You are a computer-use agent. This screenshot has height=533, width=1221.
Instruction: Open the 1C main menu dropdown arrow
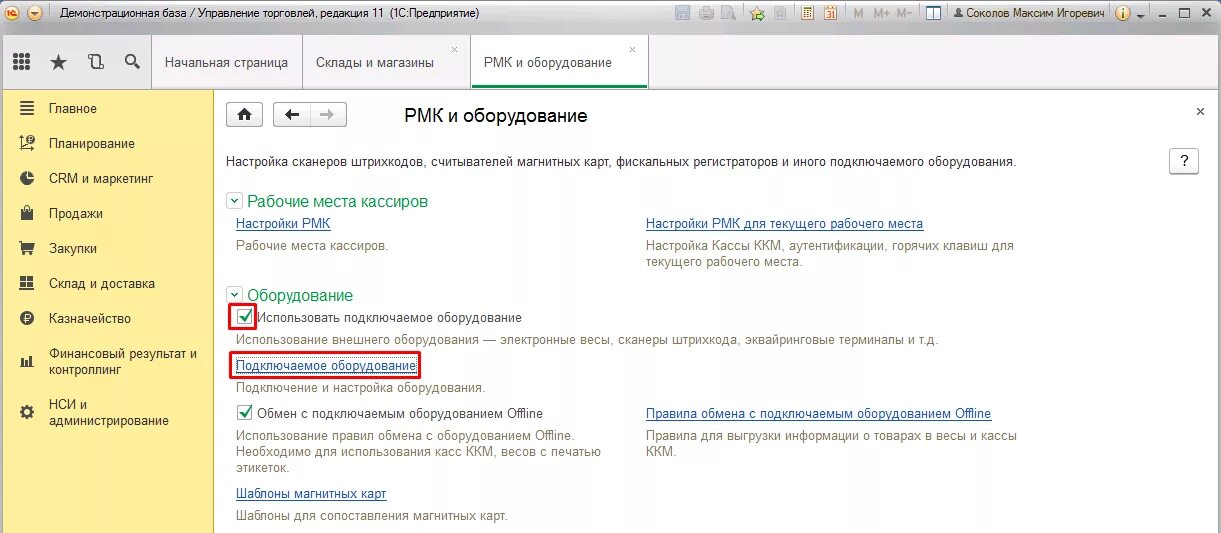click(35, 14)
